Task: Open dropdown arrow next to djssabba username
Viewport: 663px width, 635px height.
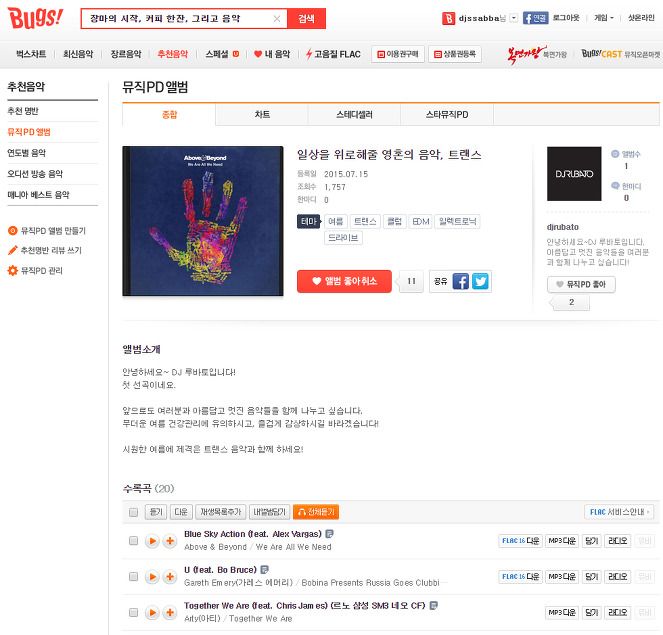Action: tap(514, 18)
